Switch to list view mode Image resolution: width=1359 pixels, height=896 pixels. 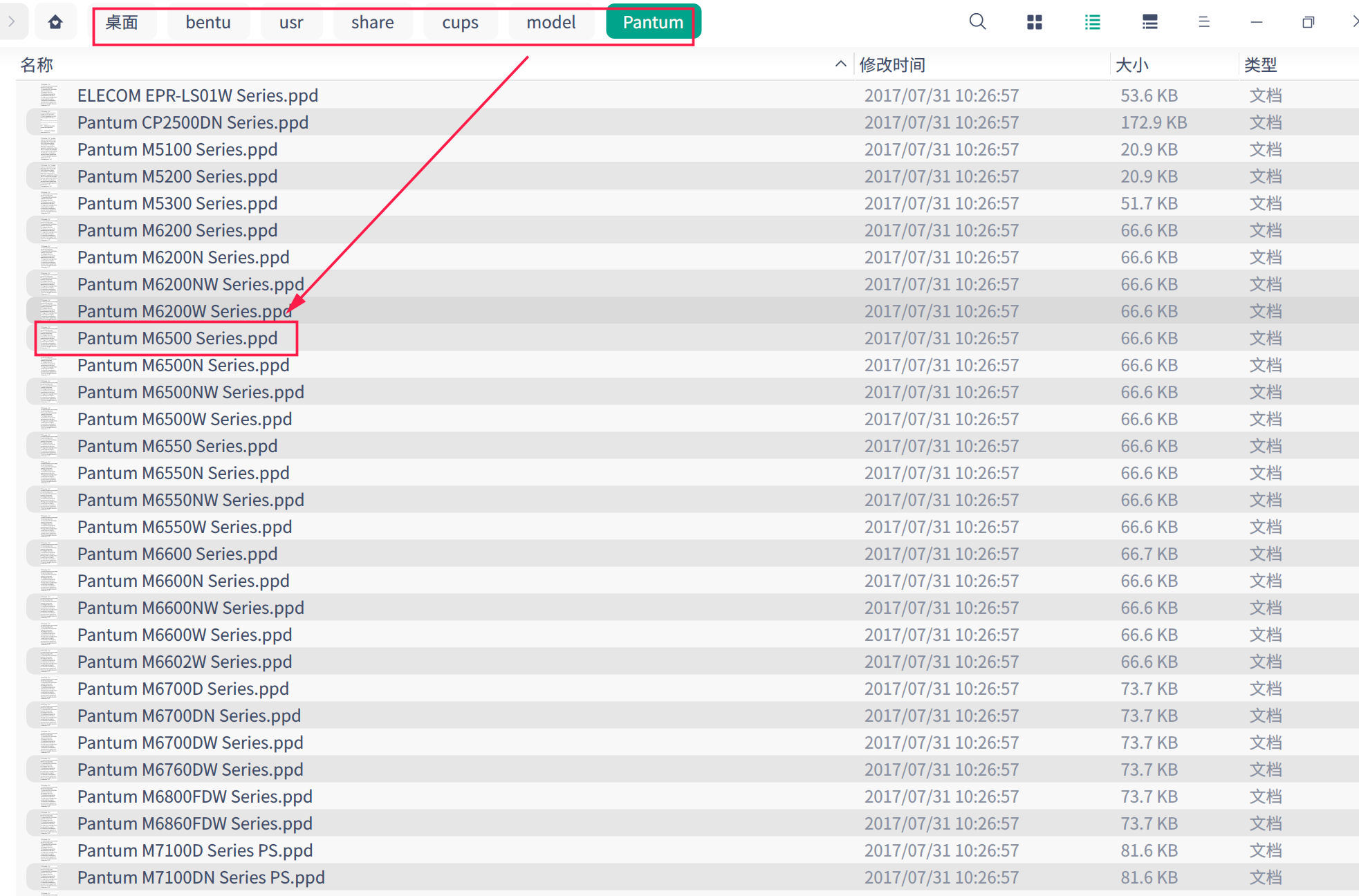coord(1093,22)
